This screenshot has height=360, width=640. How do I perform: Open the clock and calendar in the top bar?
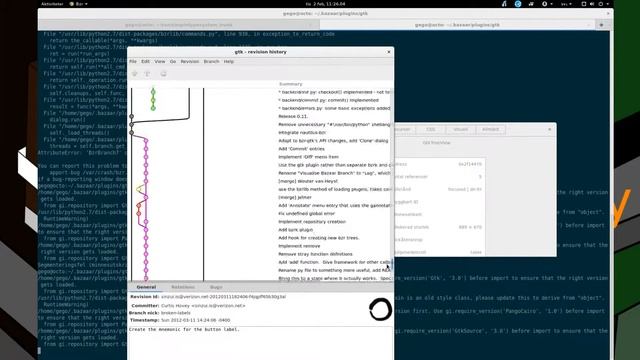coord(325,4)
